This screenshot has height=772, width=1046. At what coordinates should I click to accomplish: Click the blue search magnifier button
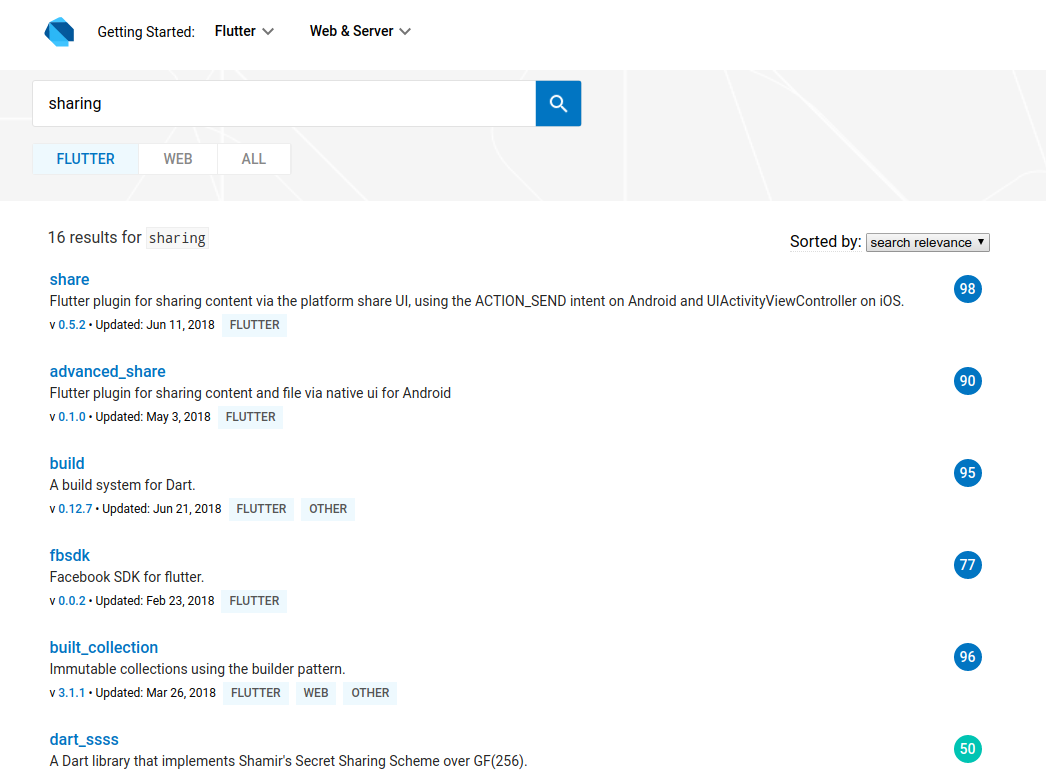click(558, 103)
